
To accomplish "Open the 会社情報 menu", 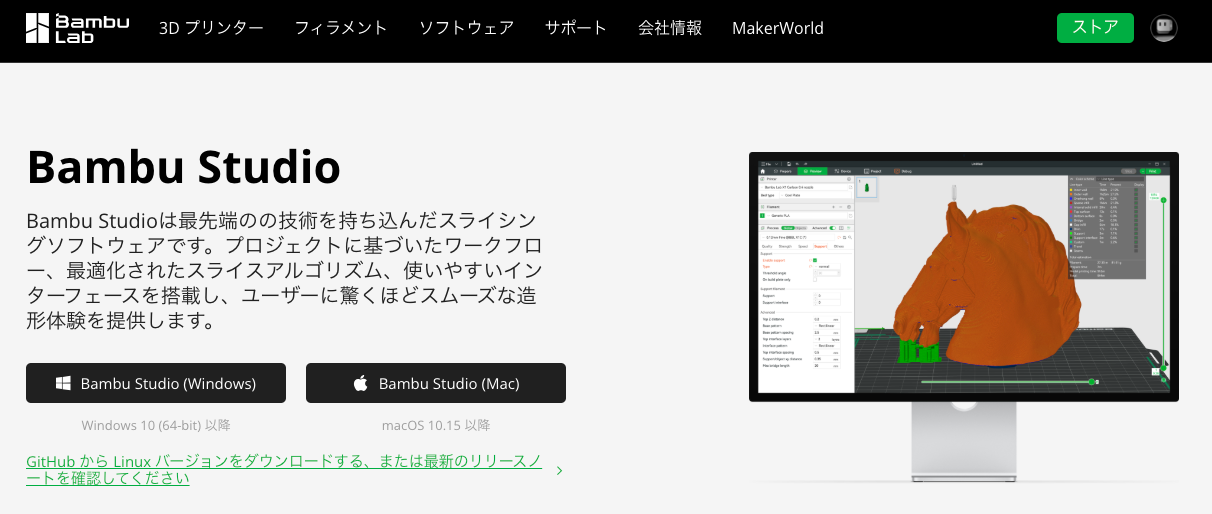I will click(x=670, y=28).
